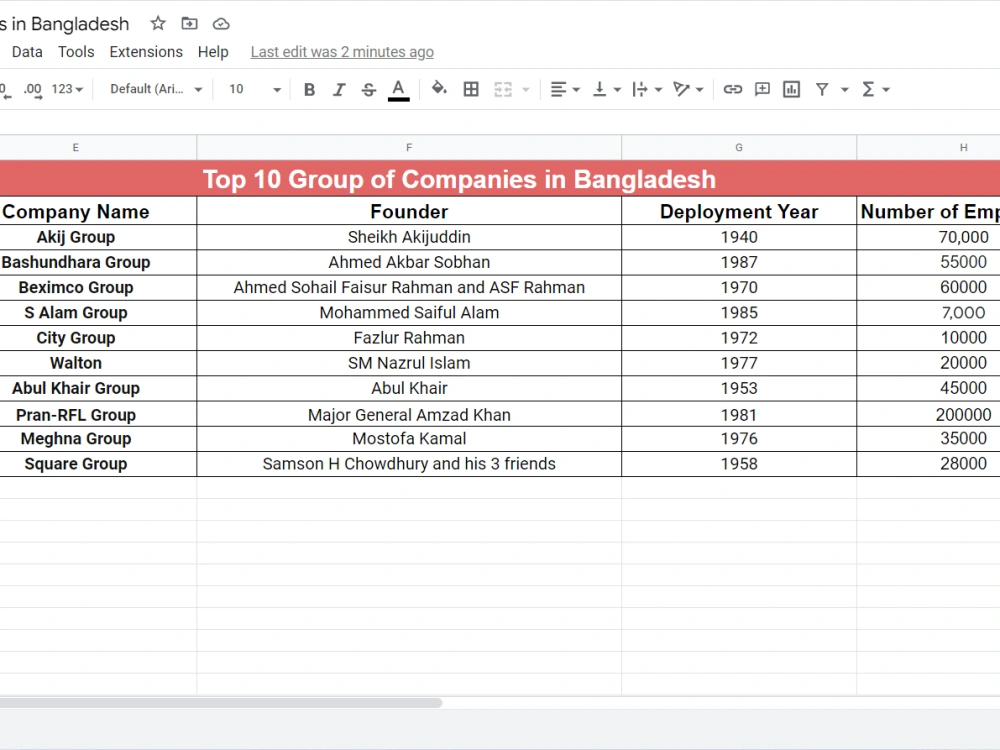
Task: Select cell Beximco Group
Action: pos(98,288)
